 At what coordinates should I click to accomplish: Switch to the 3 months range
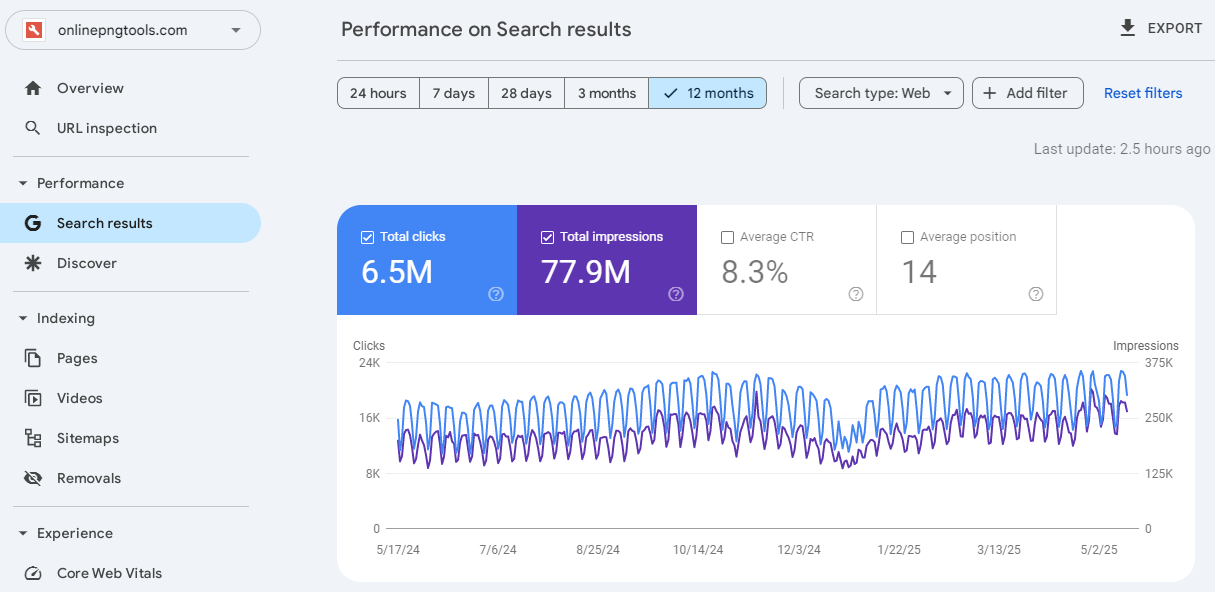click(606, 93)
